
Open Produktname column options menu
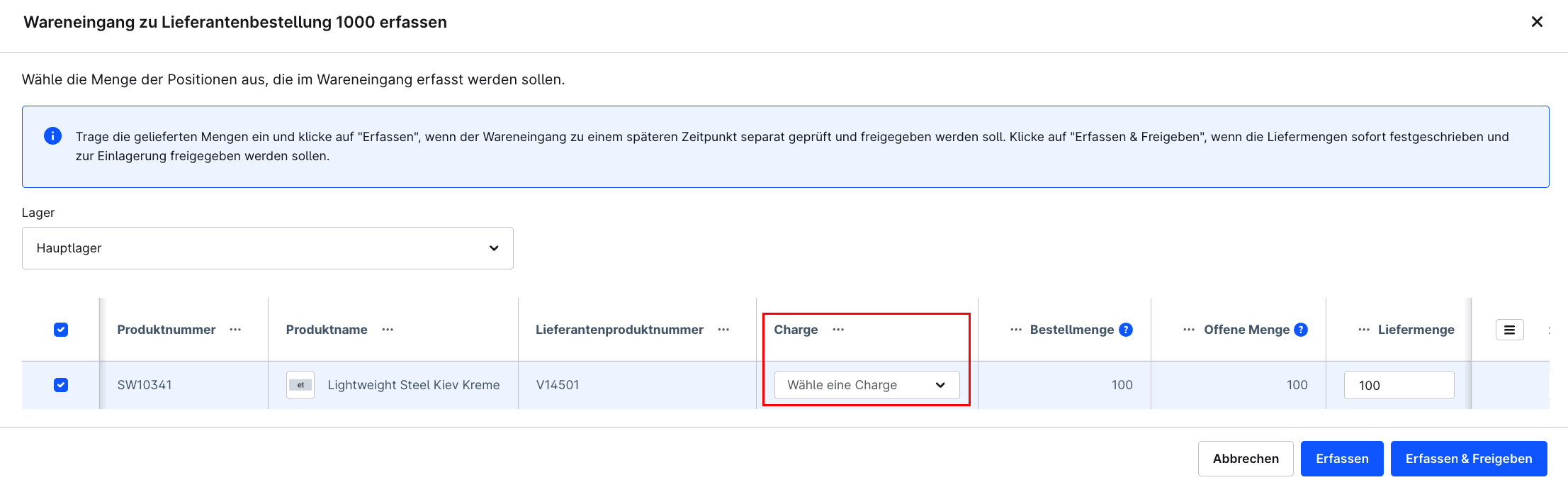pos(388,330)
